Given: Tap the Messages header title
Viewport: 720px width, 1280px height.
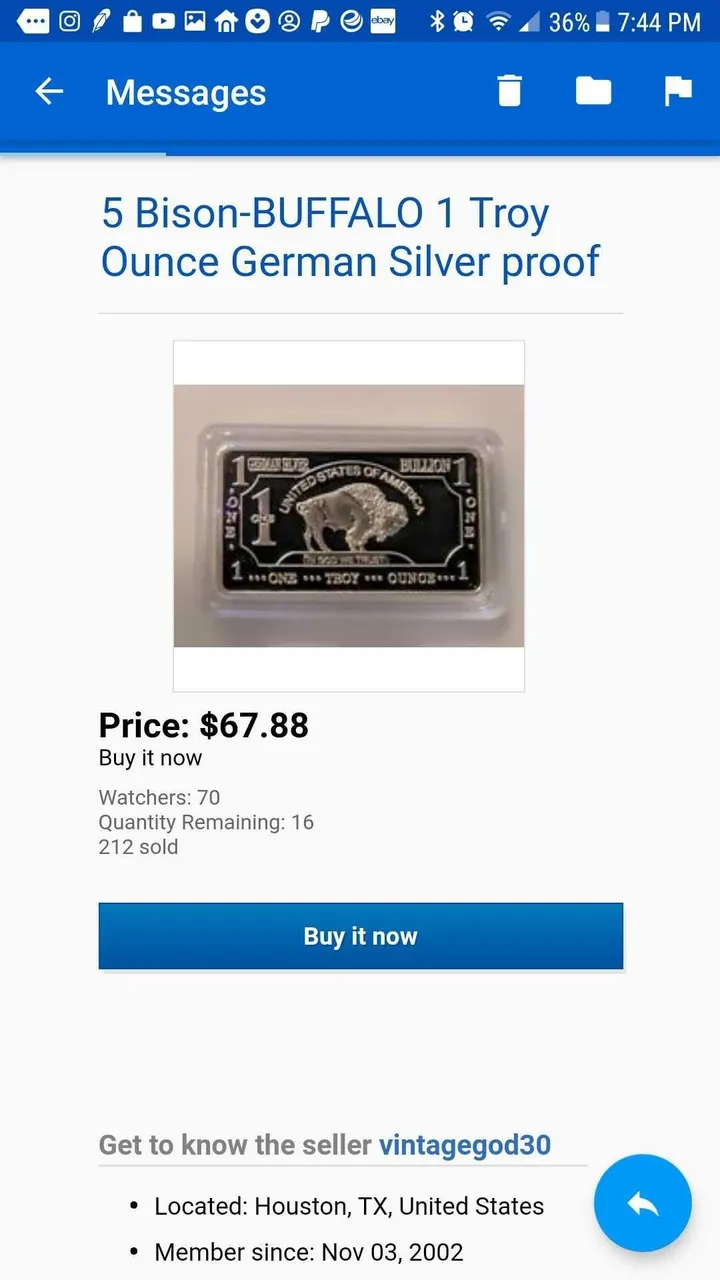Looking at the screenshot, I should [186, 92].
